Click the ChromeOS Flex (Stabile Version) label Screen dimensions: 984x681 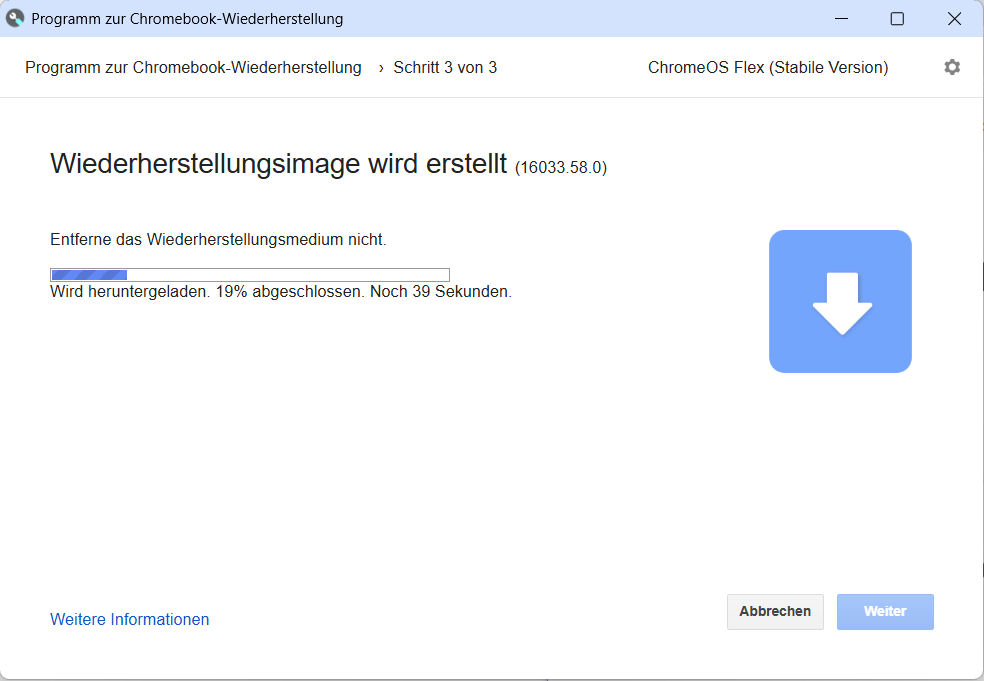click(x=768, y=67)
